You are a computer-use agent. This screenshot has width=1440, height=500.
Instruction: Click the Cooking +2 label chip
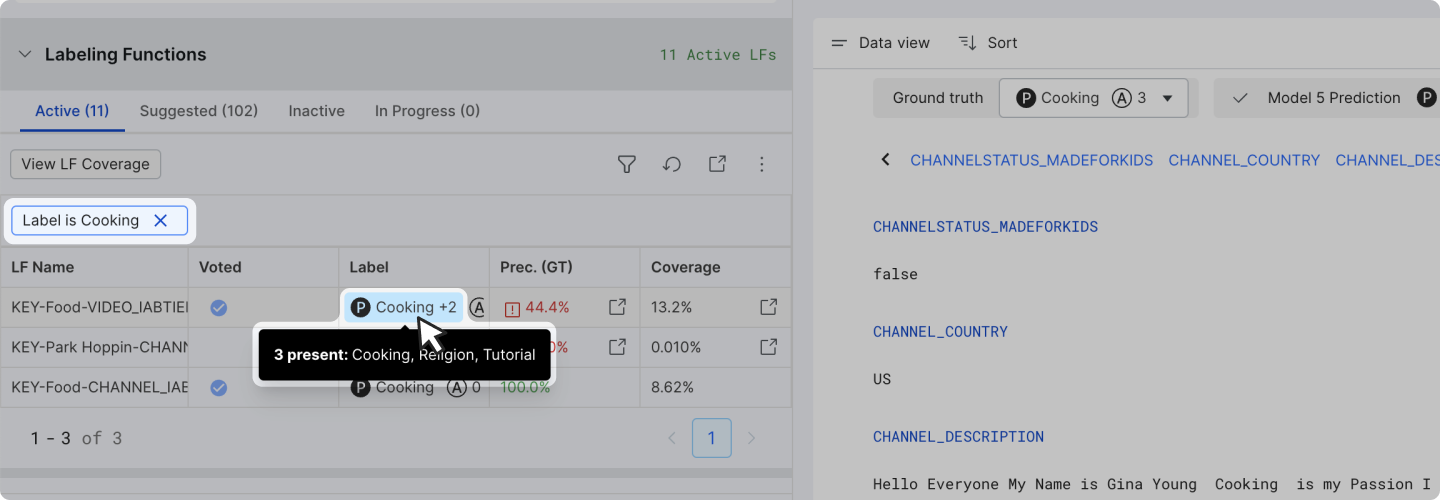pyautogui.click(x=404, y=307)
